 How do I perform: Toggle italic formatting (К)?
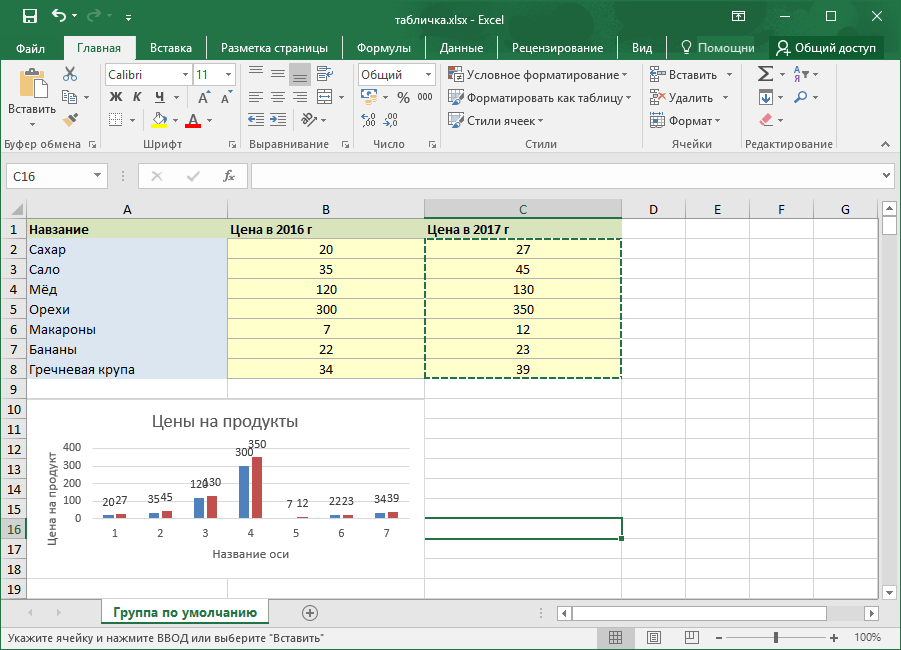137,98
